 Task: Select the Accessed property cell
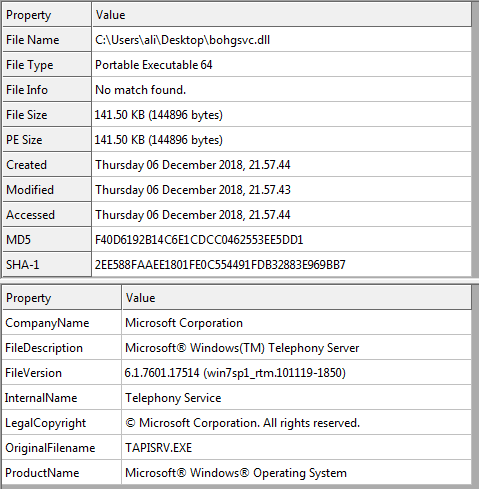coord(47,215)
